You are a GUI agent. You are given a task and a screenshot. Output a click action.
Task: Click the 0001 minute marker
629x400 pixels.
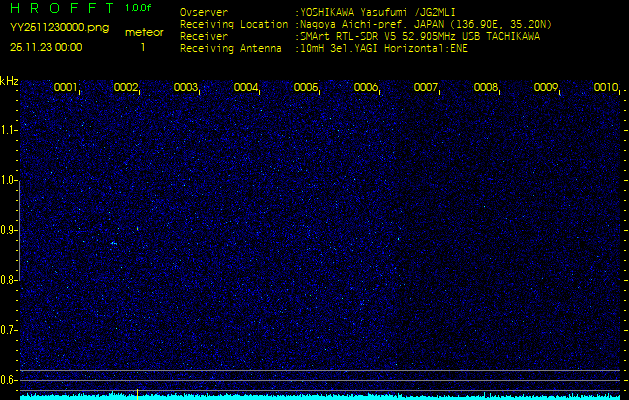click(x=66, y=88)
